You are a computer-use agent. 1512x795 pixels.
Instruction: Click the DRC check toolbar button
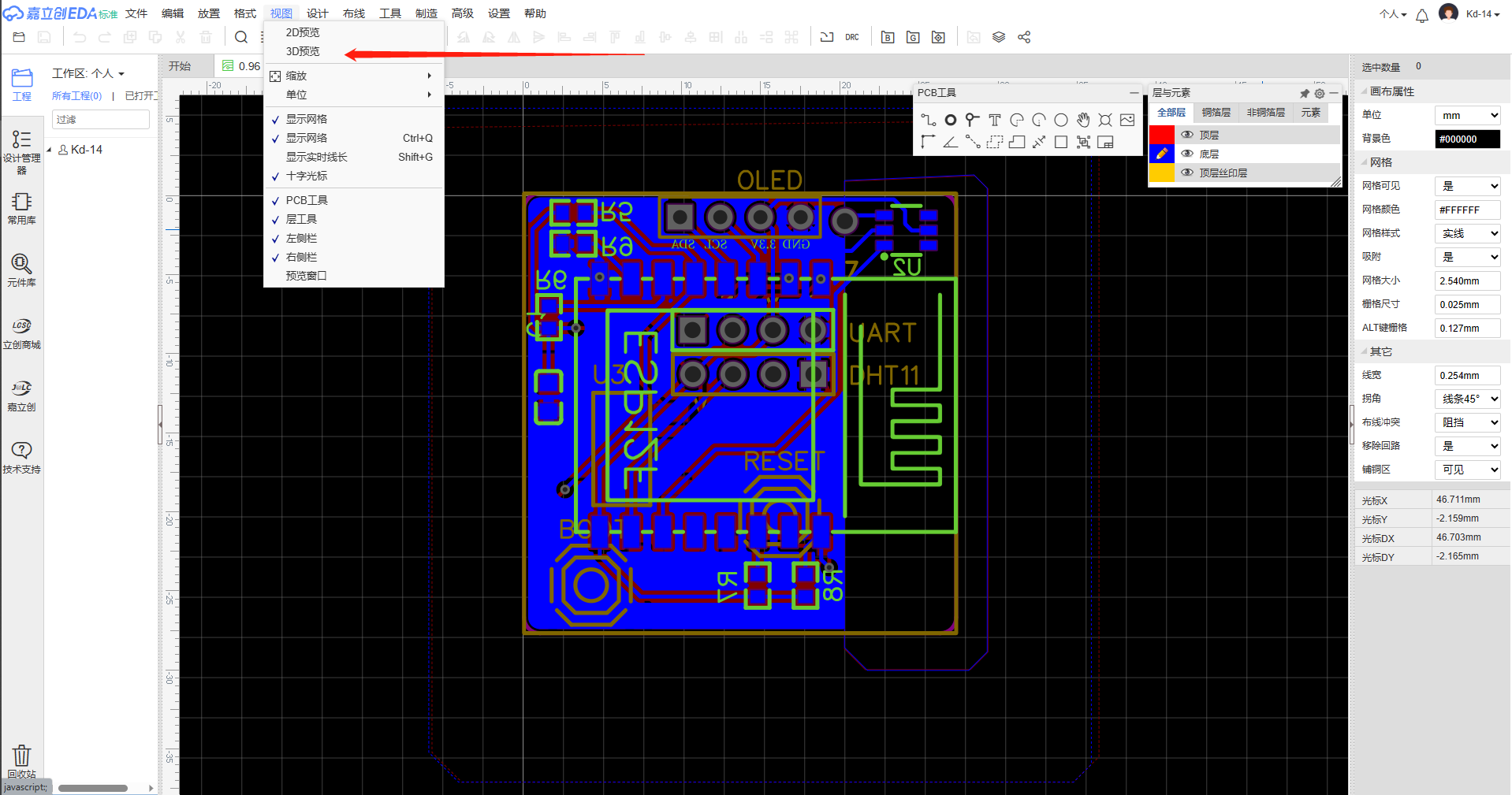pos(852,37)
